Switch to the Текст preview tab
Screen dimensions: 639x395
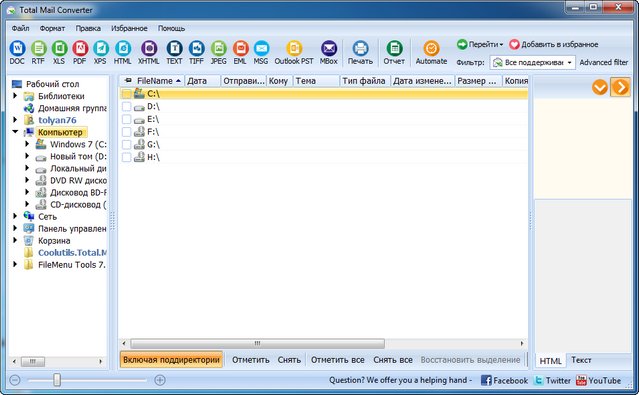[x=581, y=360]
